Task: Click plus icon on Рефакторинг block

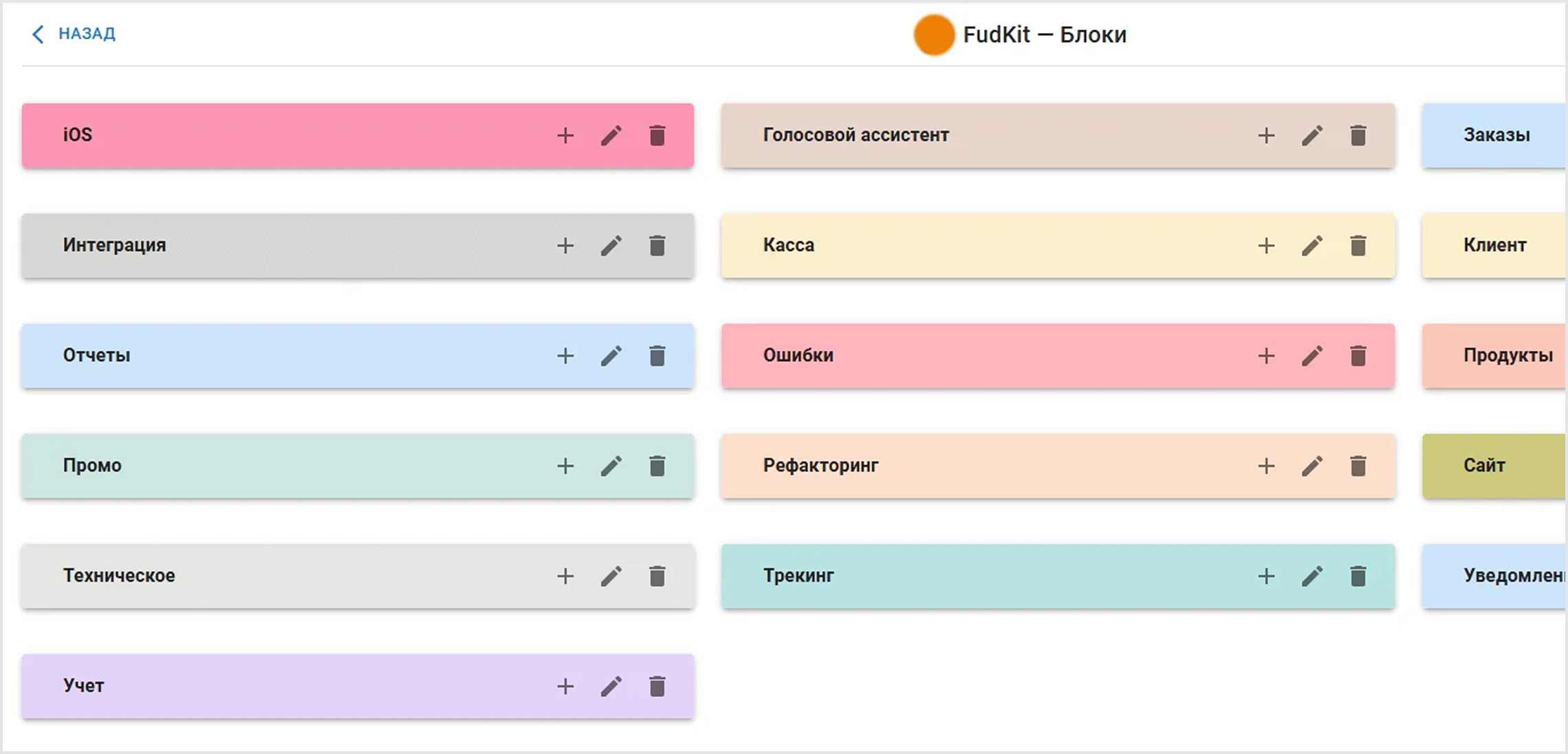Action: [x=1266, y=466]
